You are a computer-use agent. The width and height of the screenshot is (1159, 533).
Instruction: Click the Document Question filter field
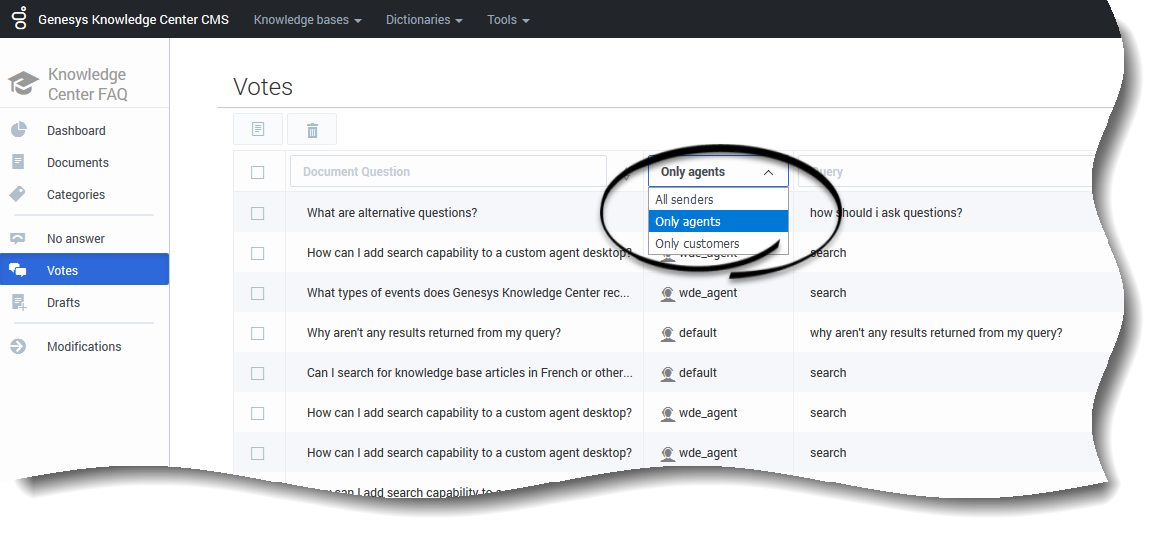[x=448, y=172]
